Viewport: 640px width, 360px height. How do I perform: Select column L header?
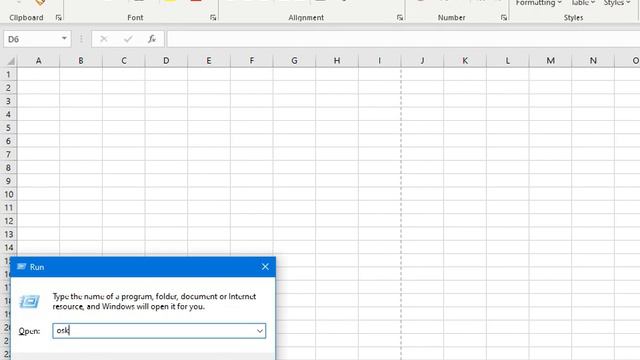click(507, 61)
